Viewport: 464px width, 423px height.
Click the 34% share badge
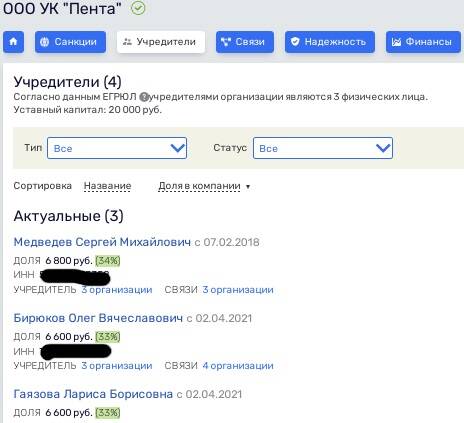(x=108, y=260)
